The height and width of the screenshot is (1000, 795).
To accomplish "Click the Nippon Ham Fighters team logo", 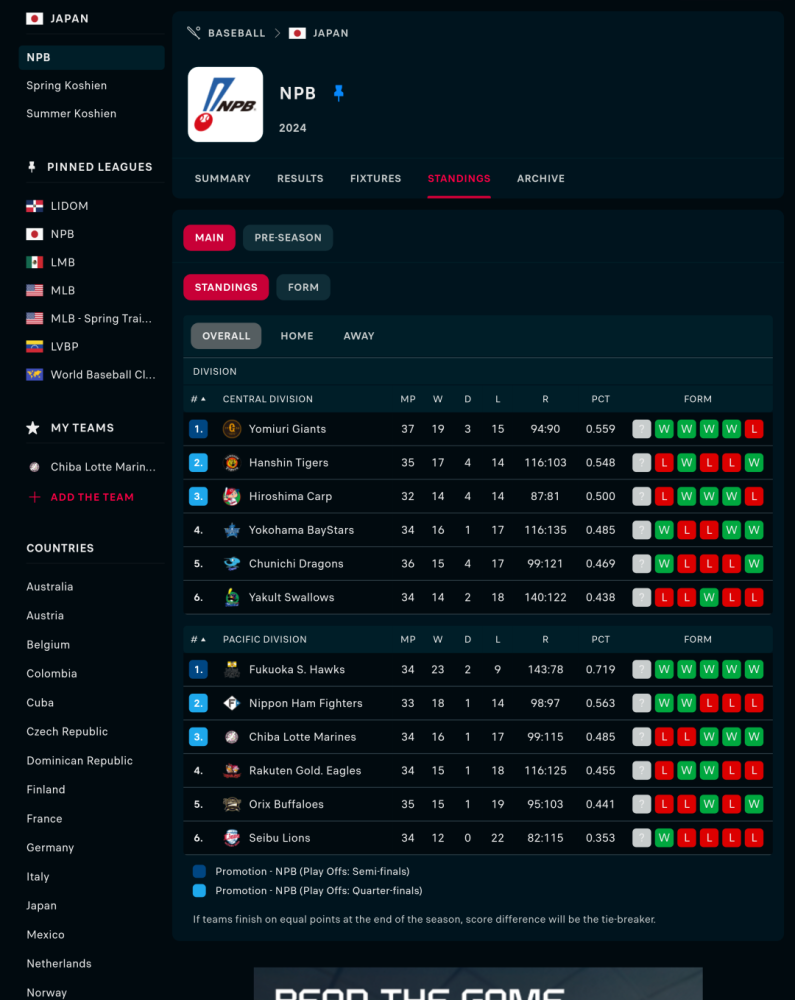I will tap(231, 703).
